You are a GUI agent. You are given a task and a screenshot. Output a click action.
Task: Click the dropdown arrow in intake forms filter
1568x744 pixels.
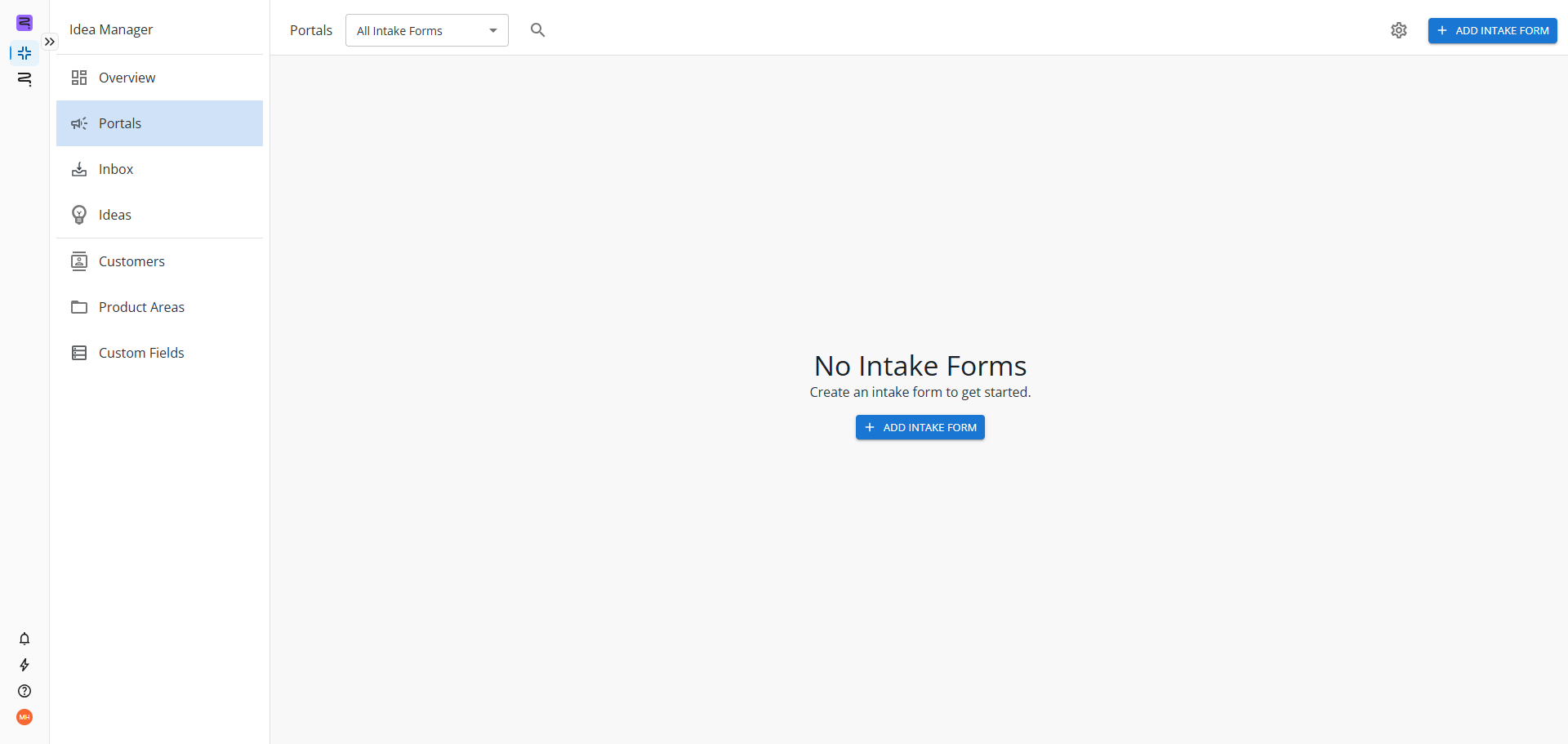point(493,31)
